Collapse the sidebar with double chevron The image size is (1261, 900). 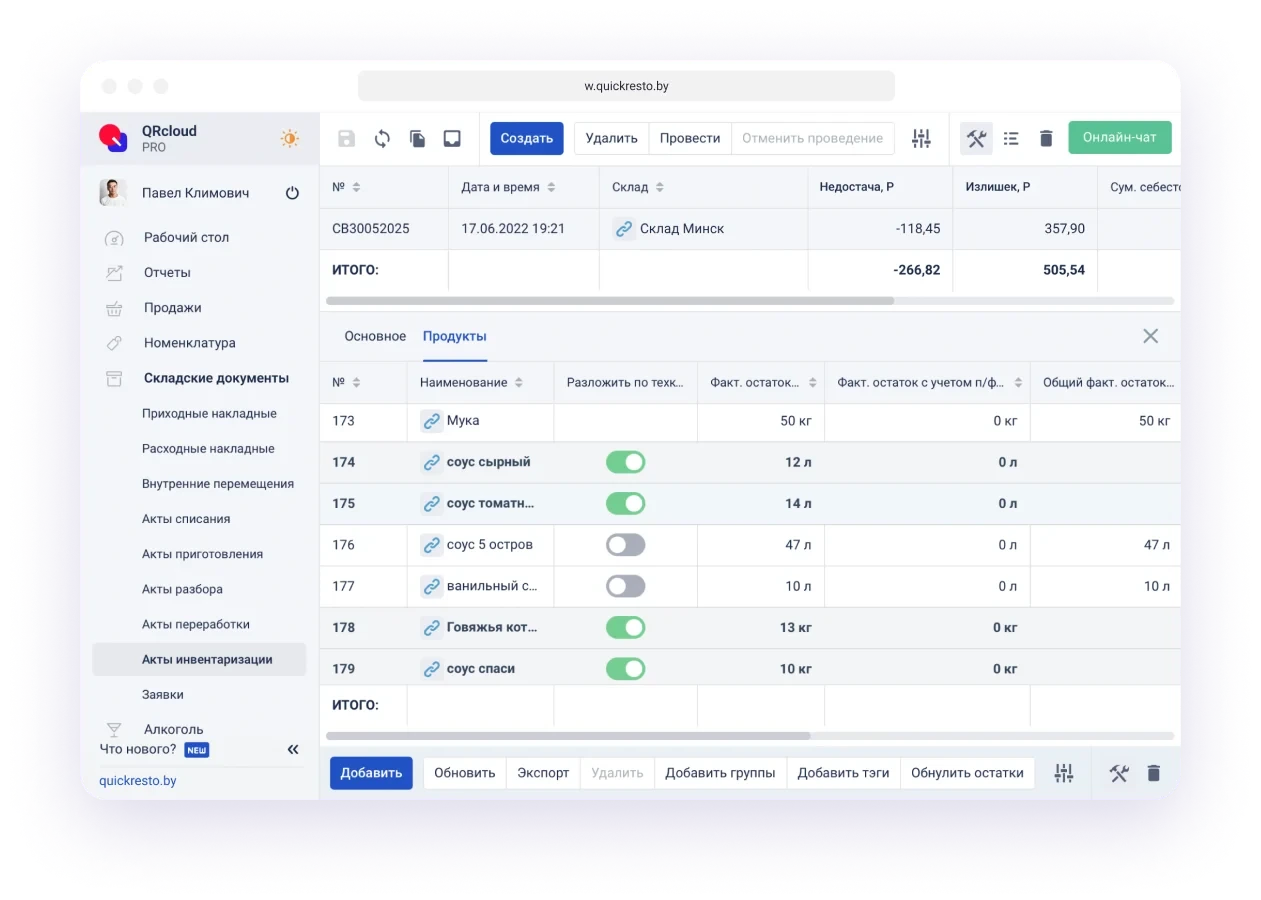[x=293, y=749]
